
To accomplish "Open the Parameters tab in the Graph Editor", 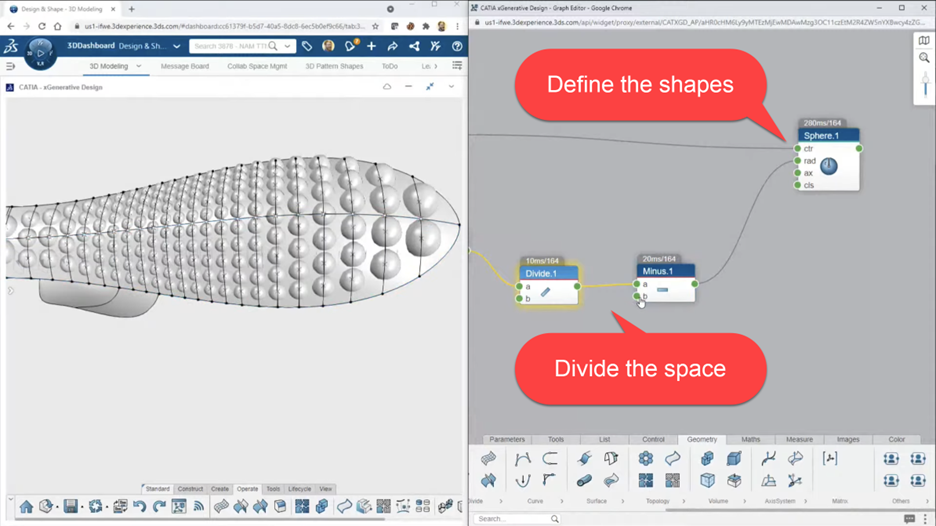I will [x=507, y=439].
